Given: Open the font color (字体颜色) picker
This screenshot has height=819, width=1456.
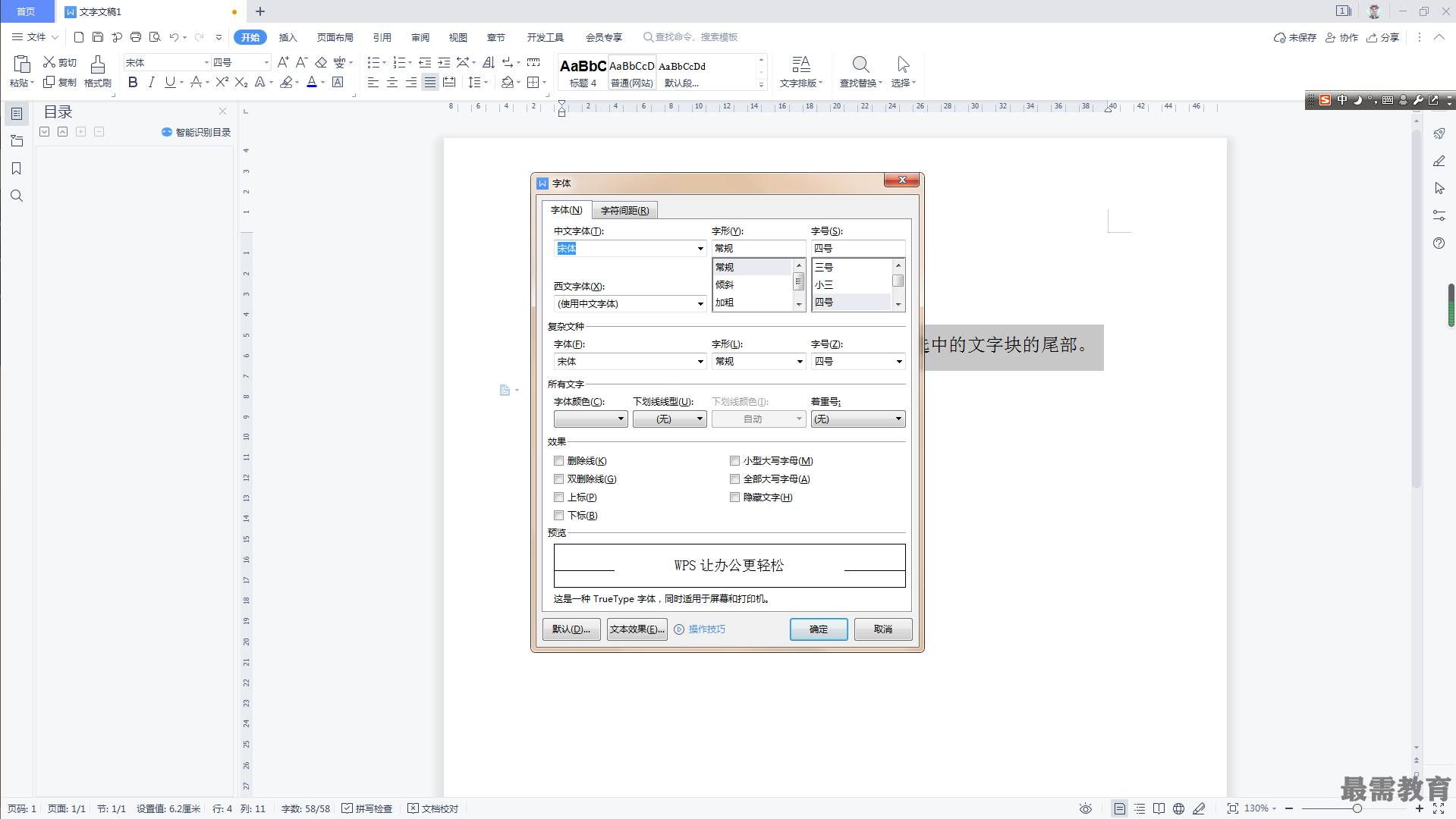Looking at the screenshot, I should click(x=590, y=419).
